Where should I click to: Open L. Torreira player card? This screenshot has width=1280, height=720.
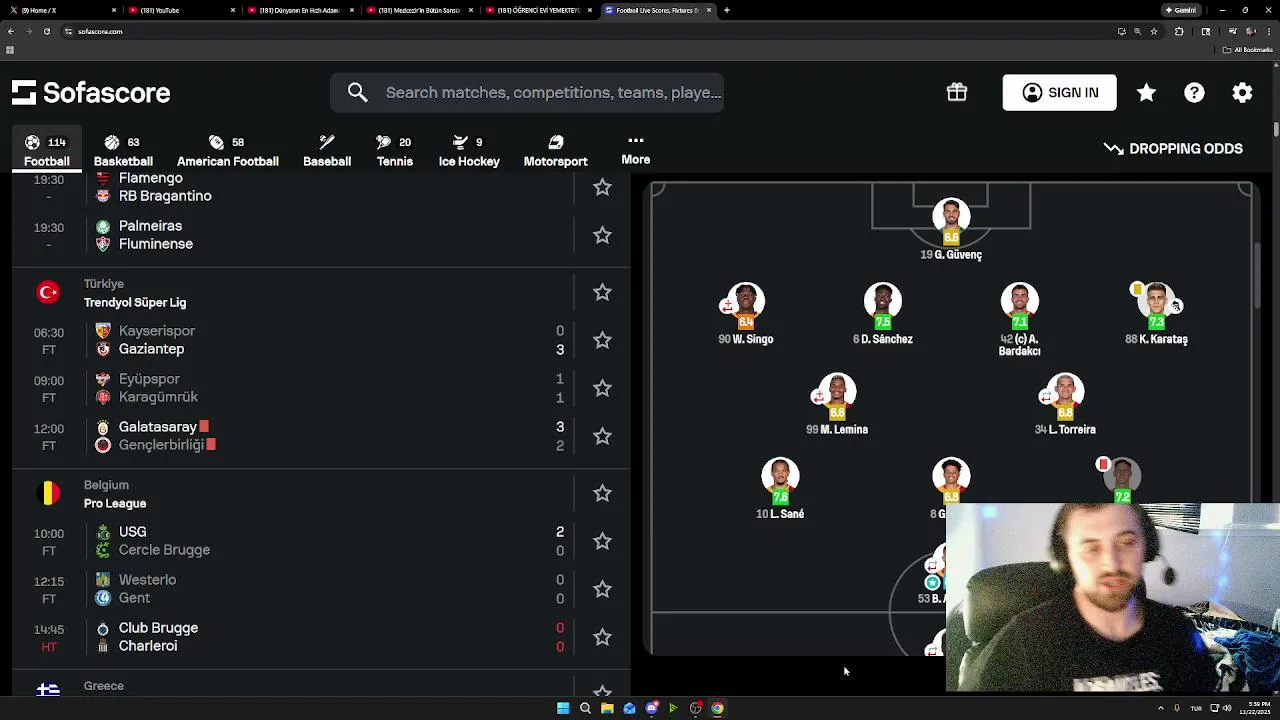(1065, 405)
